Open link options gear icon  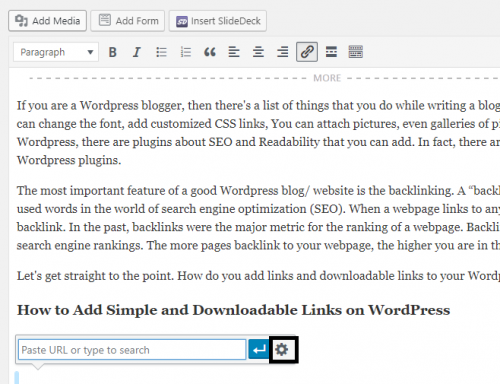282,350
